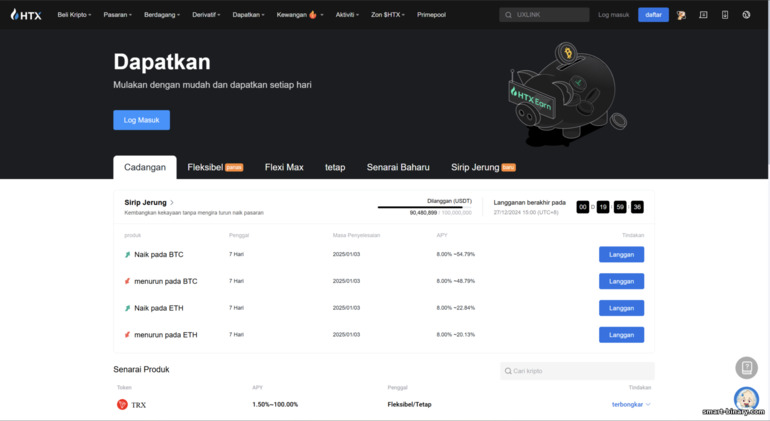Click the fire icon beside Kewangan
770x421 pixels.
313,15
